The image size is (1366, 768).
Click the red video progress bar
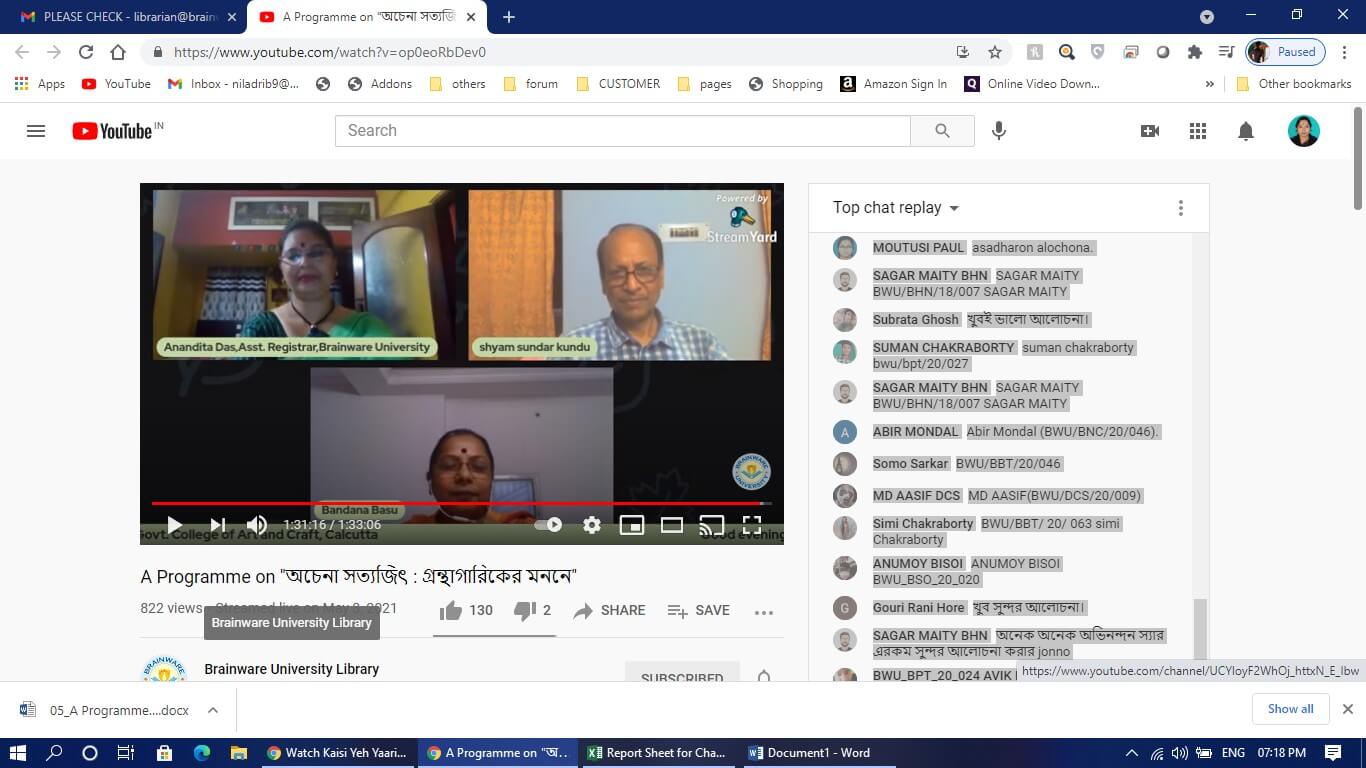(450, 503)
